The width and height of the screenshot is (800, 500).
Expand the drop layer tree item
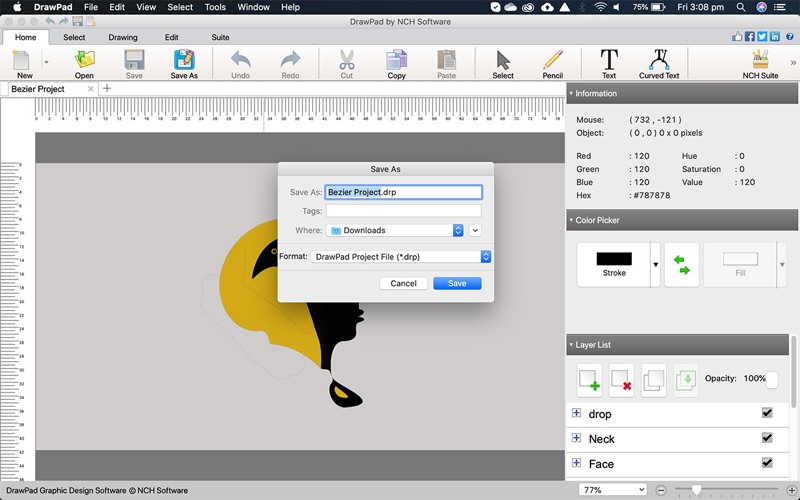click(576, 413)
